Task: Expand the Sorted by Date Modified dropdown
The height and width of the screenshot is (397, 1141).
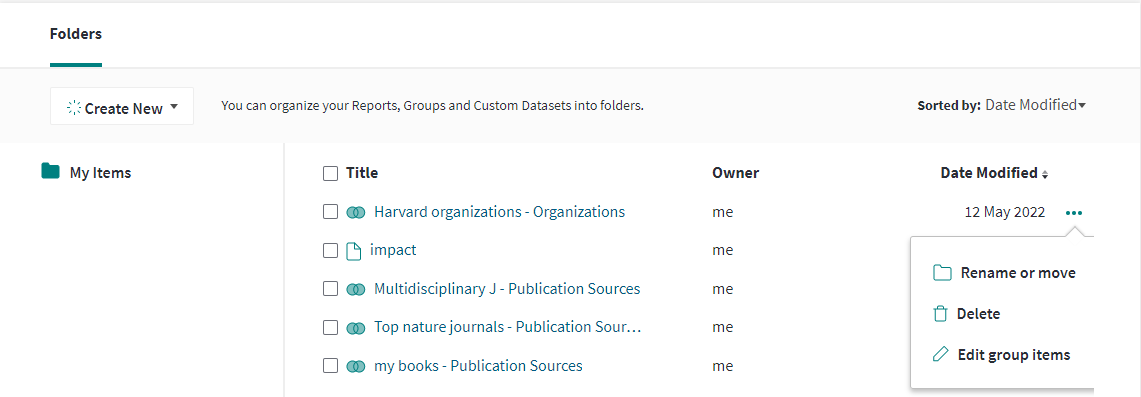Action: point(1035,105)
